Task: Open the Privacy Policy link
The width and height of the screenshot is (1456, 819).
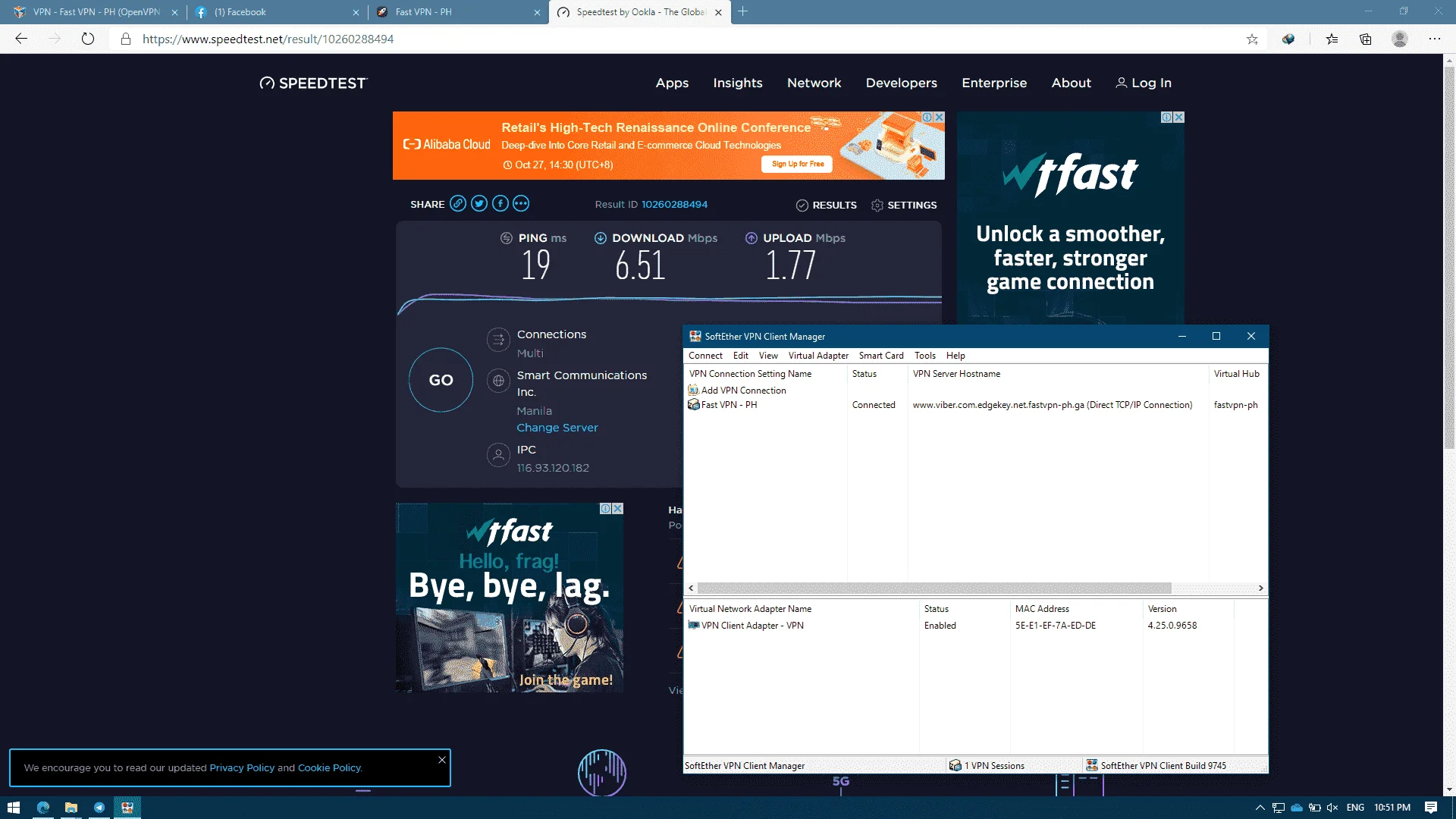Action: click(242, 767)
